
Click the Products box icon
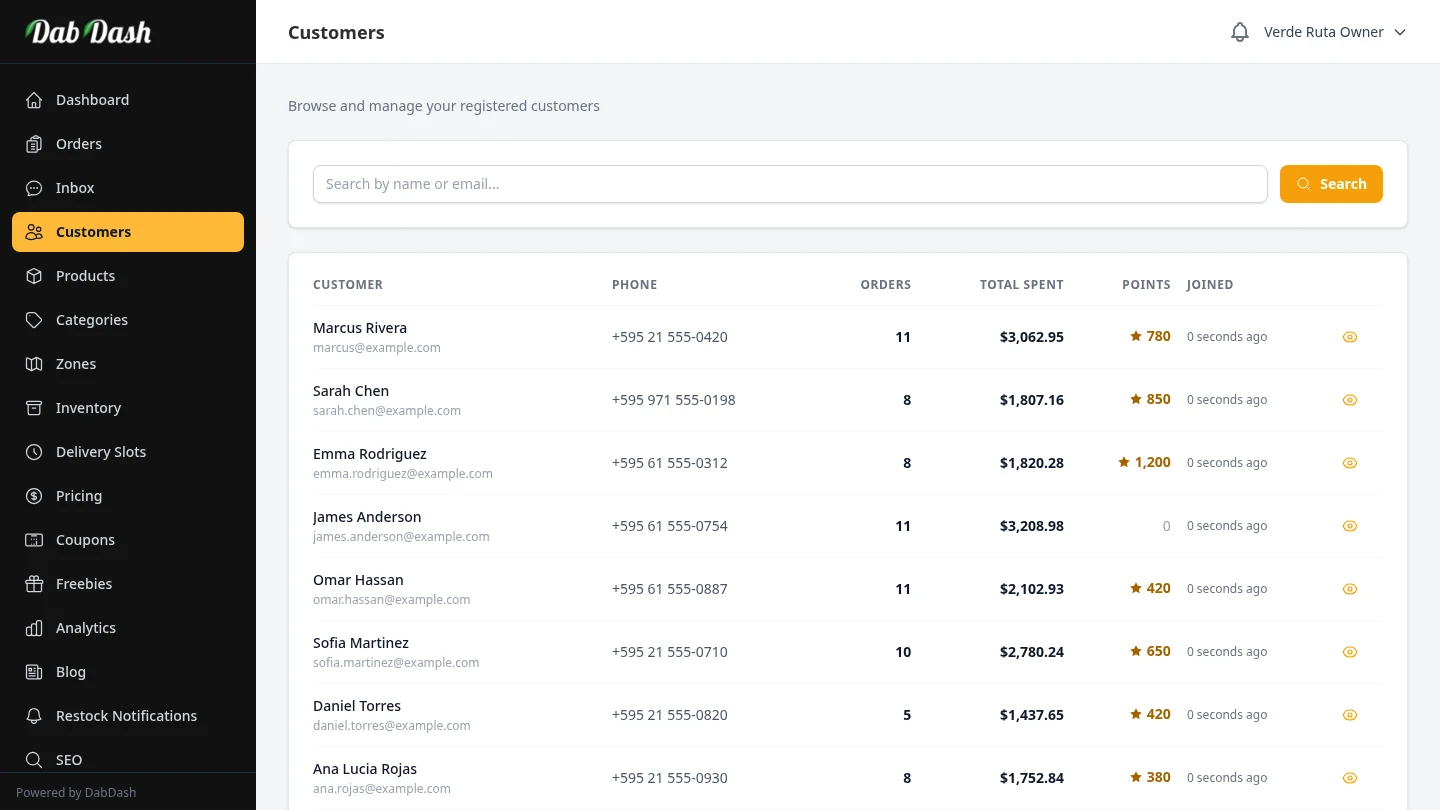point(34,276)
